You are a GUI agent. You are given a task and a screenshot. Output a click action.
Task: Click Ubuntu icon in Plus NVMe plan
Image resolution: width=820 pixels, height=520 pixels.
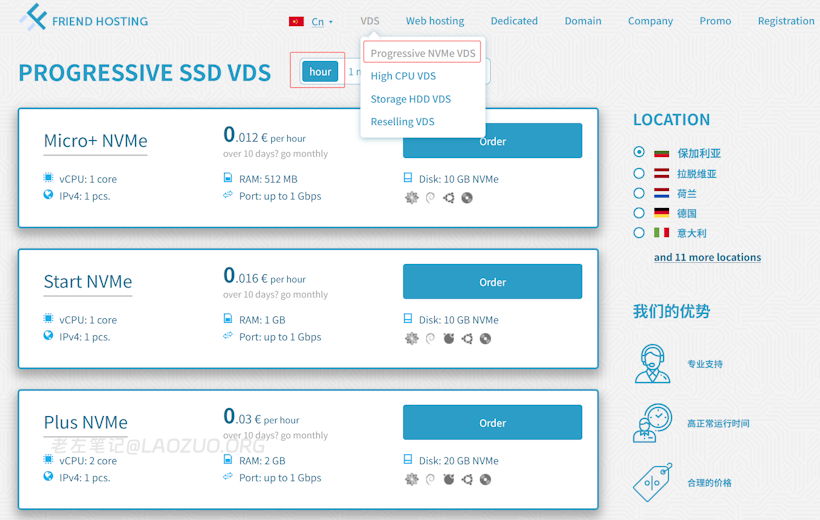467,479
